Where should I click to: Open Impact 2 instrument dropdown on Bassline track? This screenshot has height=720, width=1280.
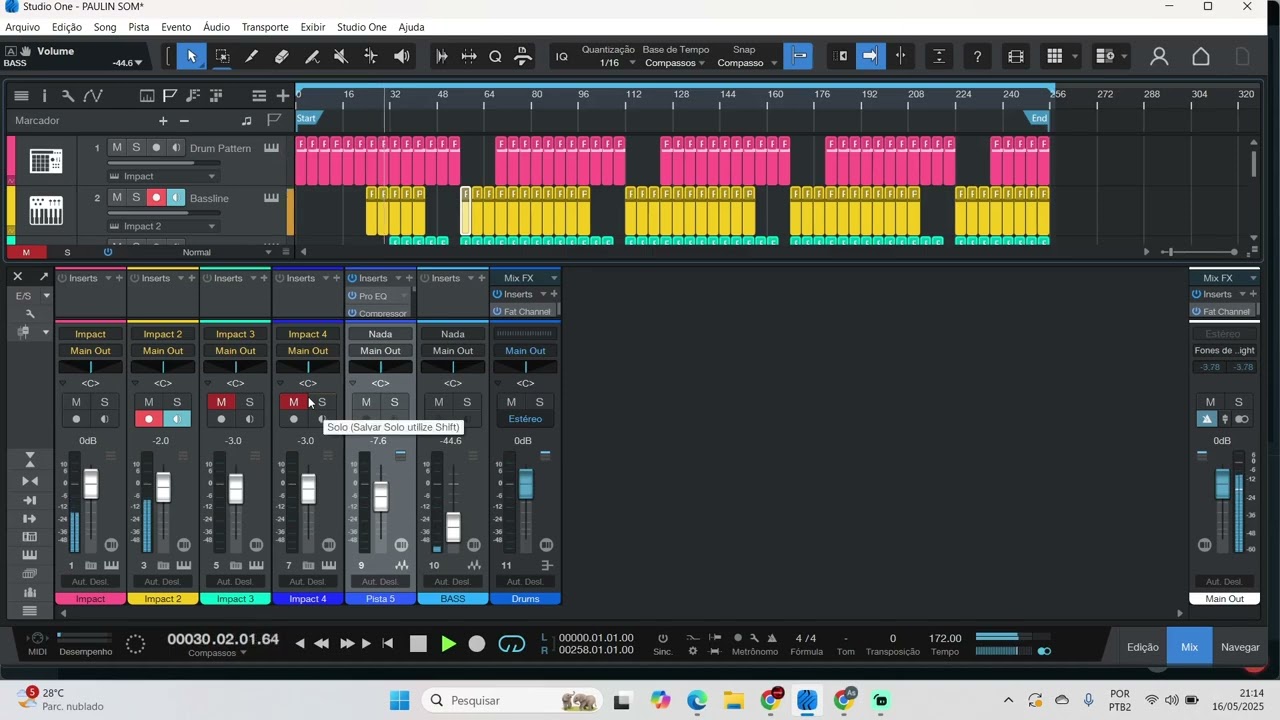click(x=163, y=226)
